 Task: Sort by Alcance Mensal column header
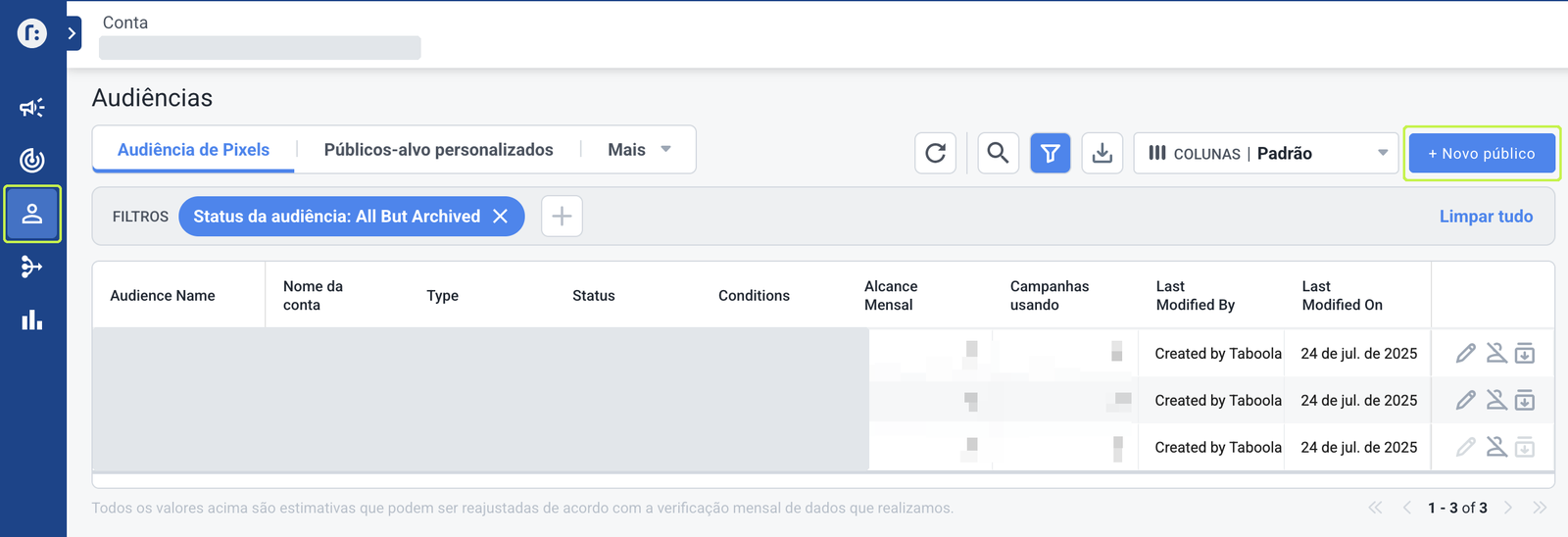(891, 296)
